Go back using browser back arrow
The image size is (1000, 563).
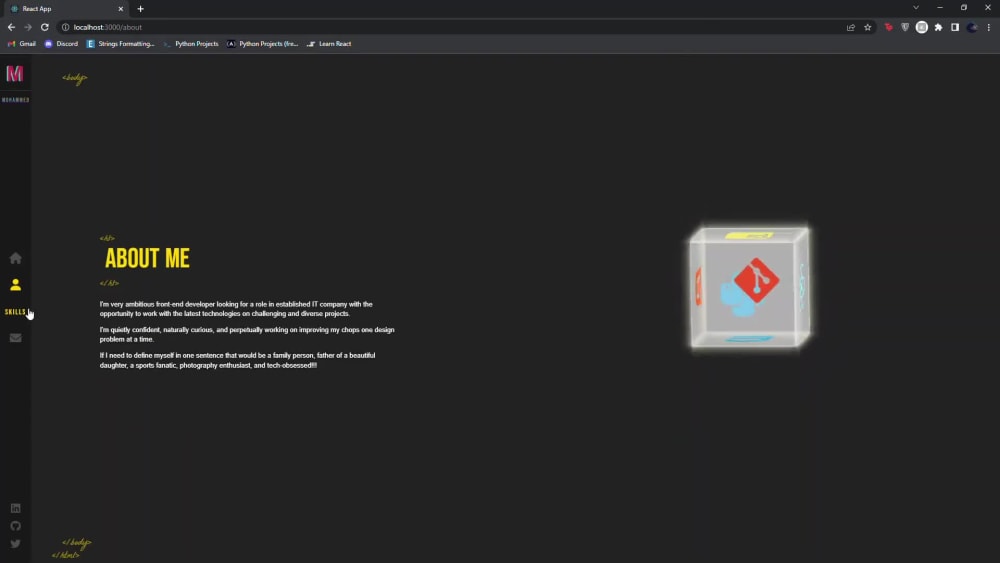pos(11,27)
